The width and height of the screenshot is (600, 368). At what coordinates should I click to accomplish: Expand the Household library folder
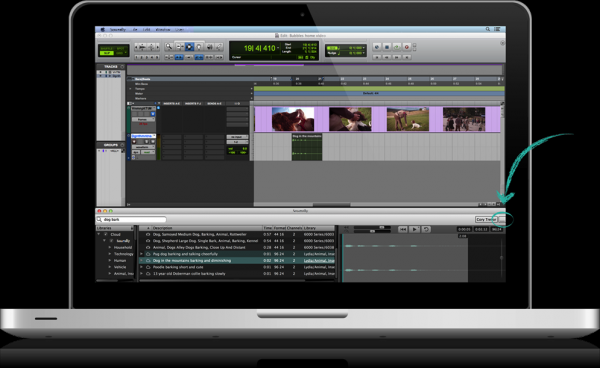(110, 248)
